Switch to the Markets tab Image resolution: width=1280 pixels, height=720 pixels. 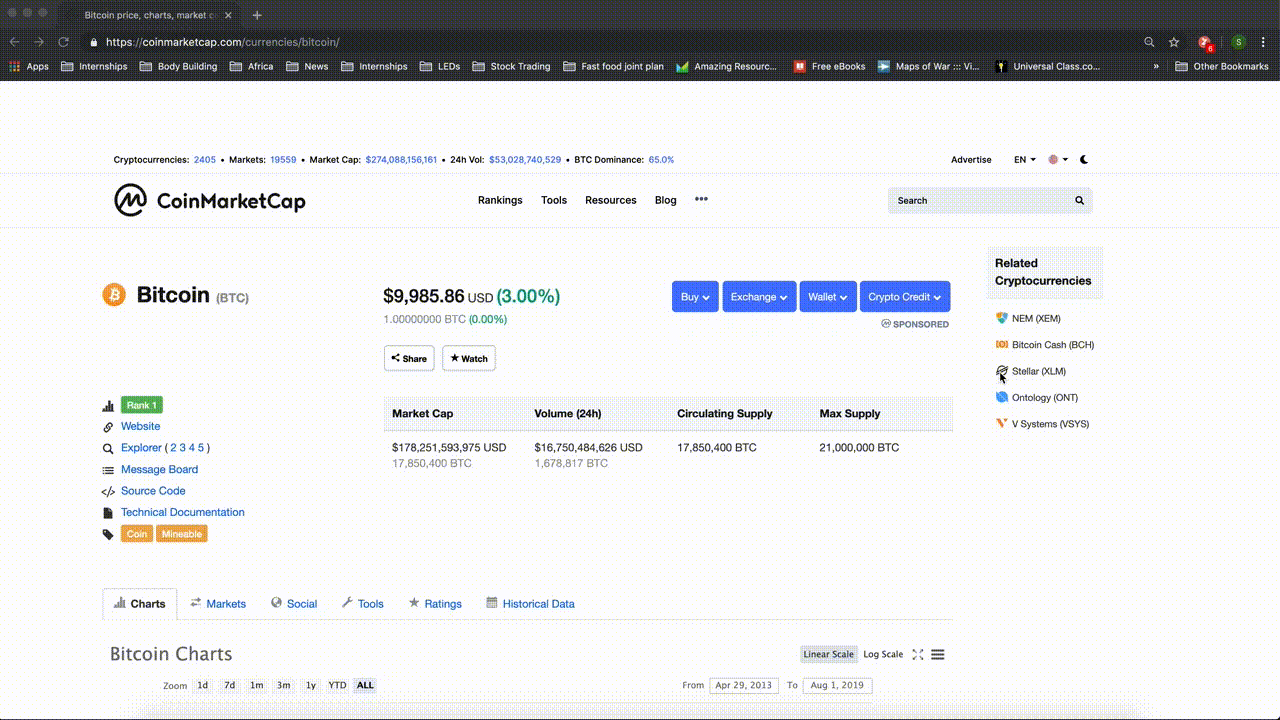pyautogui.click(x=218, y=604)
